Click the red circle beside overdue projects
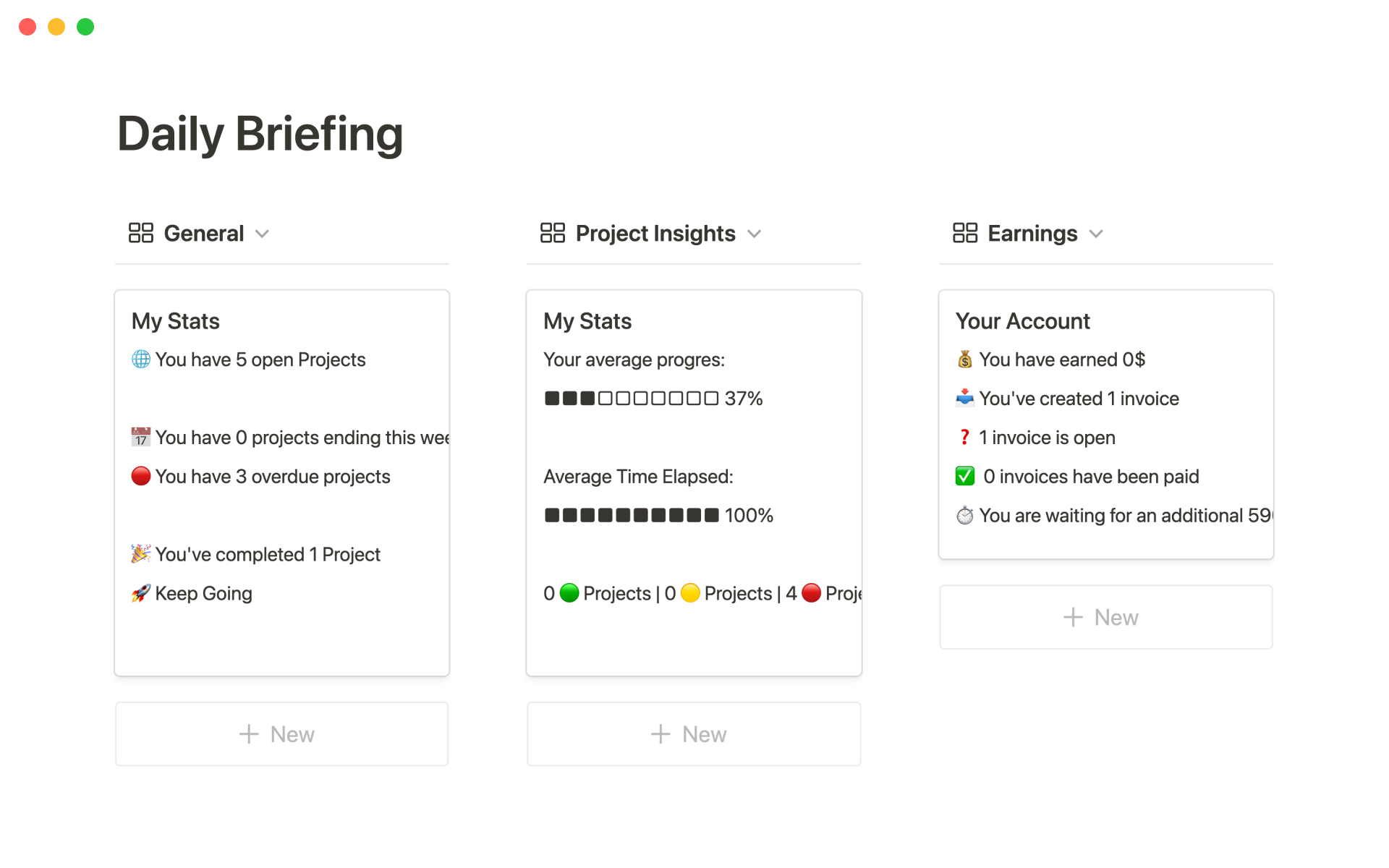 (x=140, y=476)
